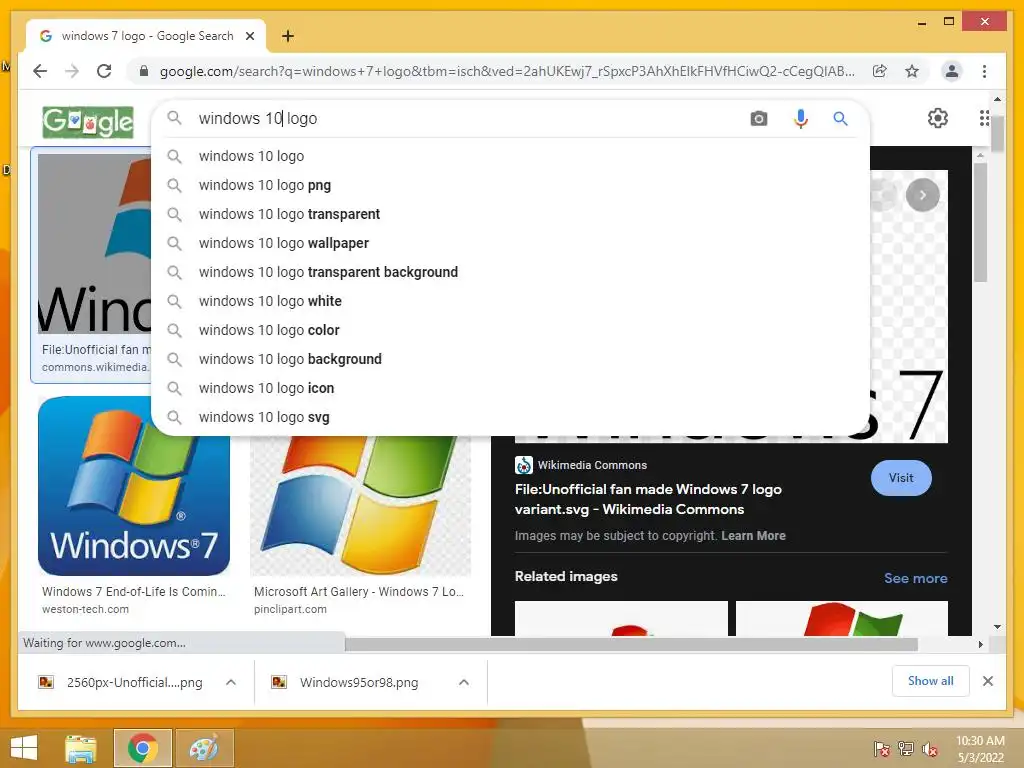This screenshot has height=768, width=1024.
Task: Pick 'windows 10 logo svg' suggestion
Action: (x=510, y=417)
